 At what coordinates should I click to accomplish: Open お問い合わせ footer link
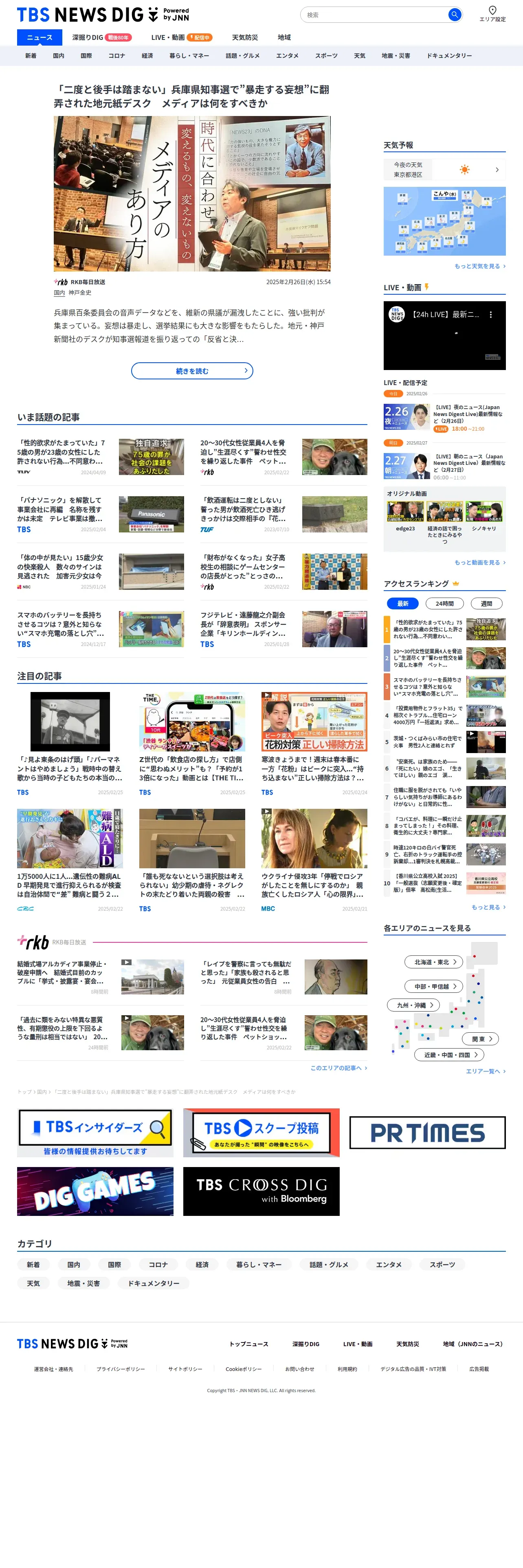pos(299,1369)
